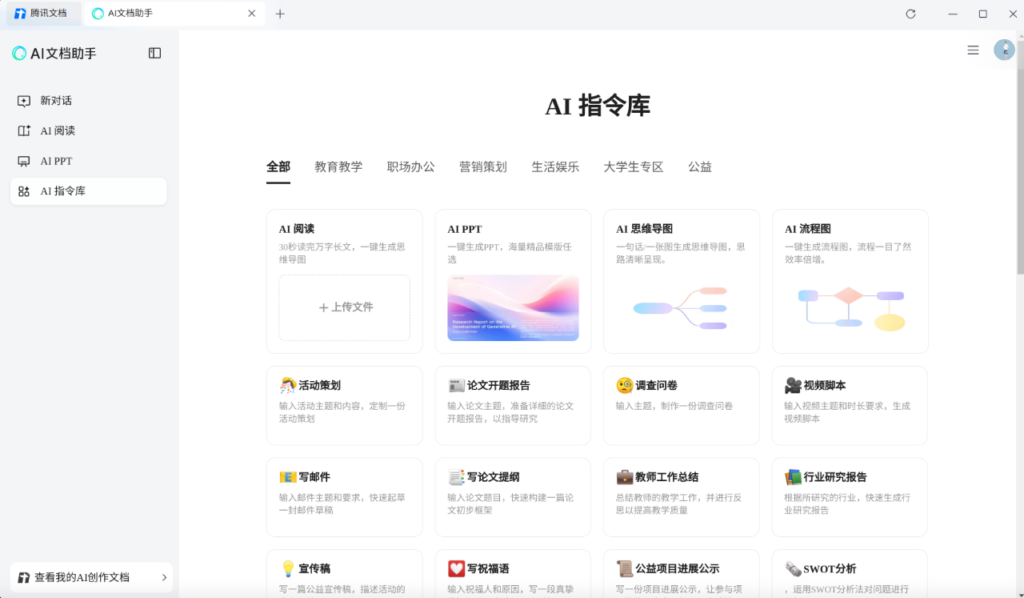Screen dimensions: 1024x598
Task: Select the 教育教学 category tab
Action: 338,167
